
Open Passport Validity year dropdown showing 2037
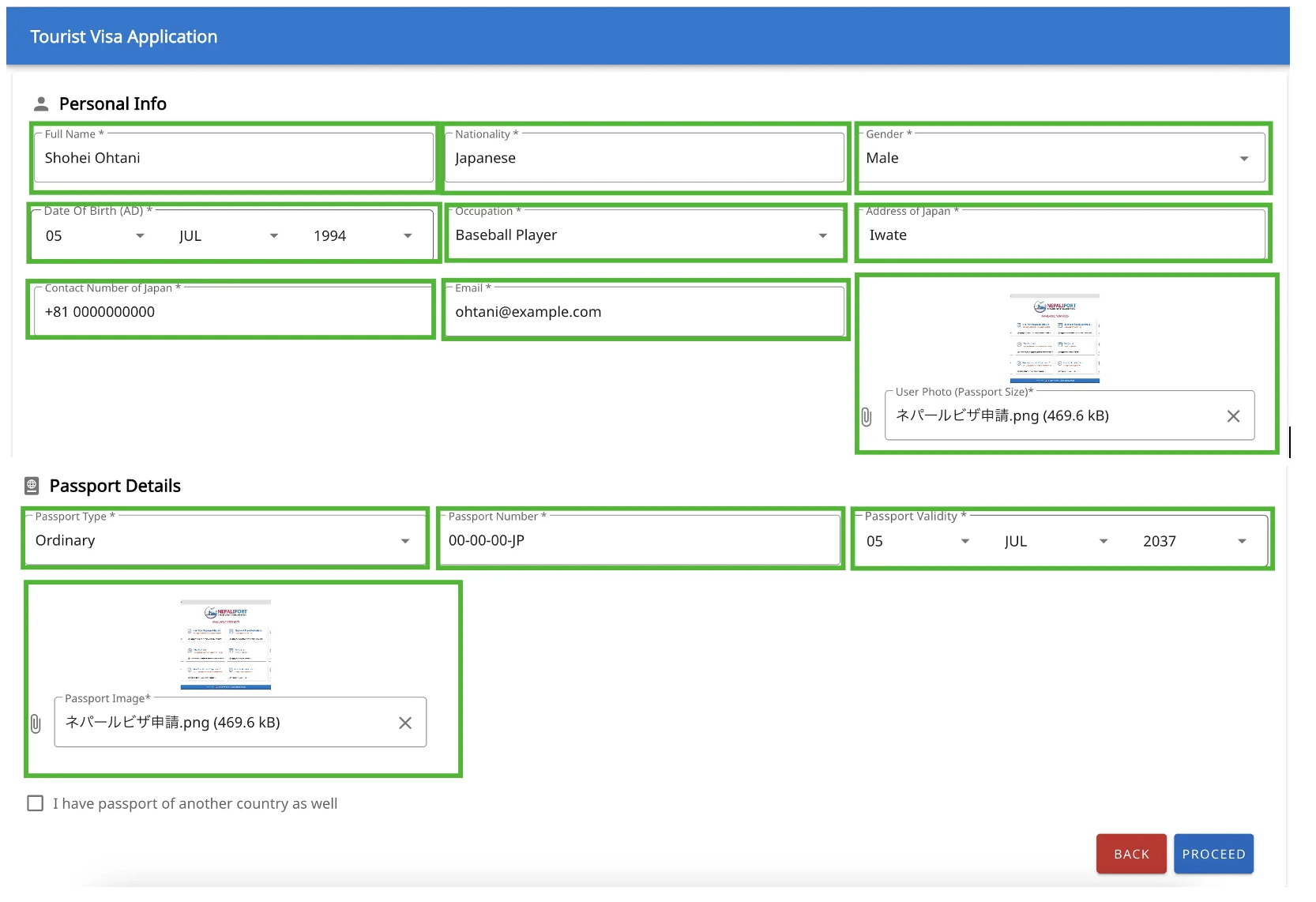pos(1194,542)
